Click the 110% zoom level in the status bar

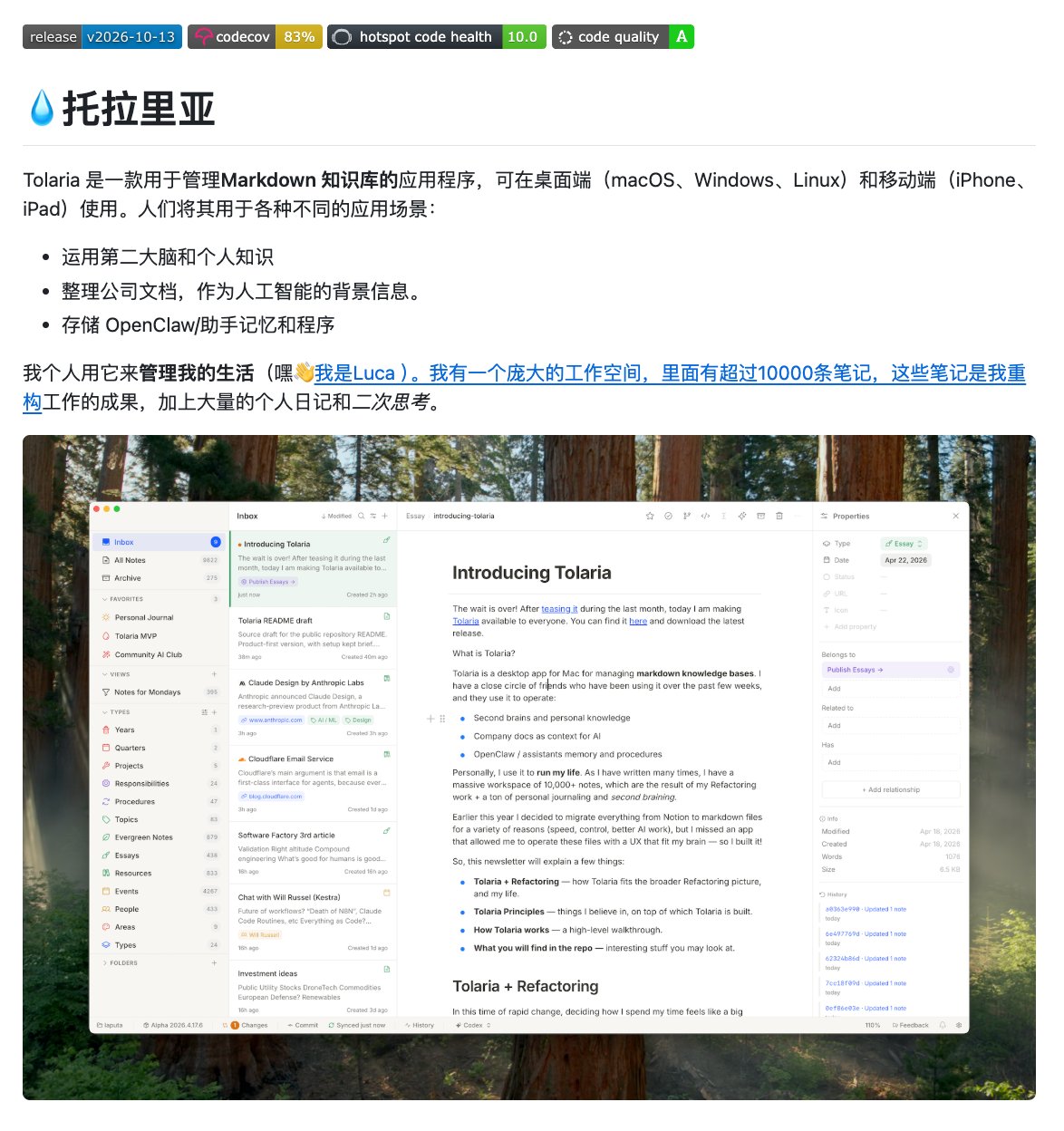point(872,1025)
